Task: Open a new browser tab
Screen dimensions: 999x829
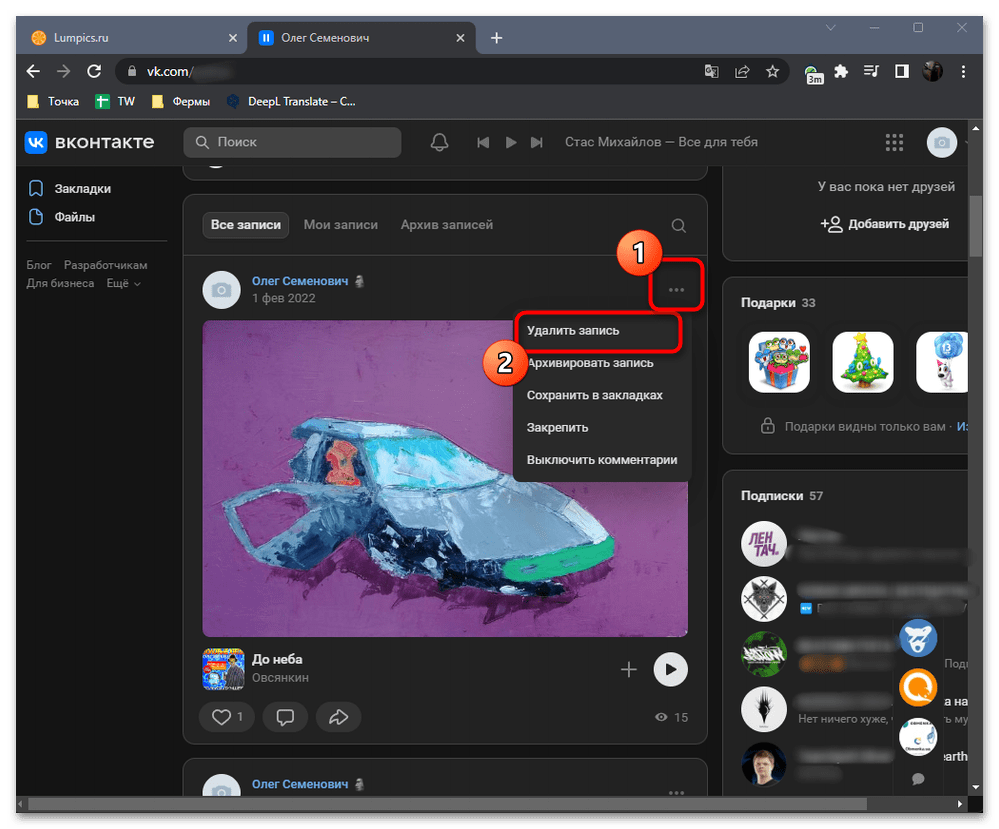Action: coord(496,38)
